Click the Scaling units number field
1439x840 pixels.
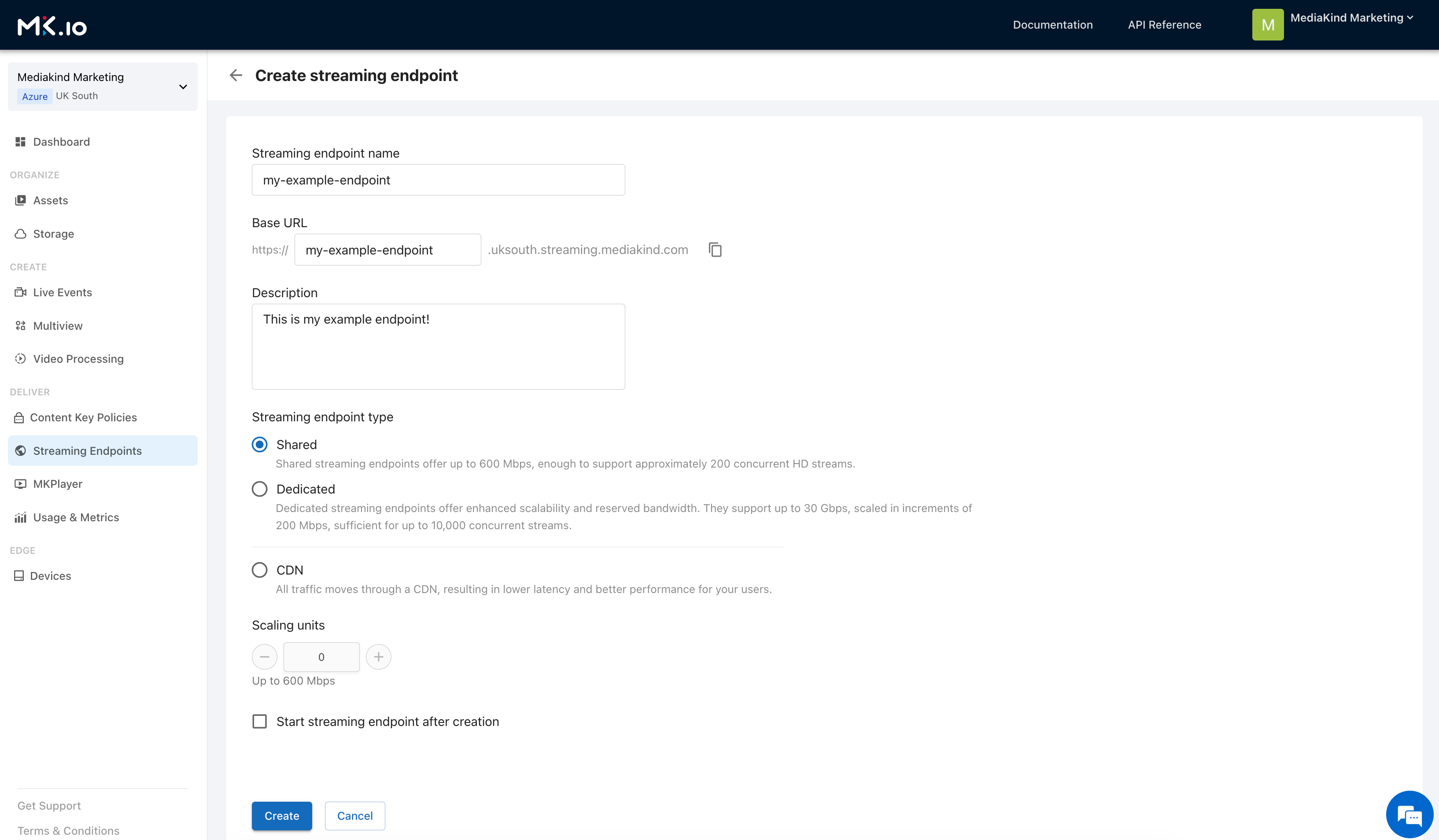pyautogui.click(x=321, y=657)
